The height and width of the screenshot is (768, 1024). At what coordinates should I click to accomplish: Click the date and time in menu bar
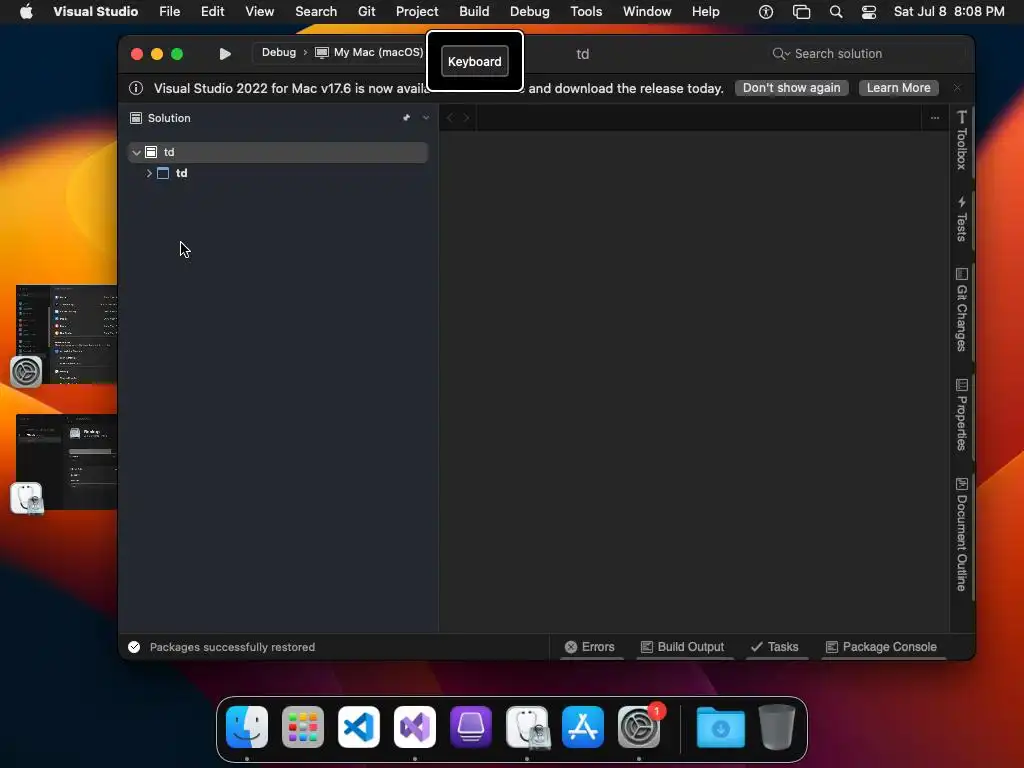tap(949, 12)
